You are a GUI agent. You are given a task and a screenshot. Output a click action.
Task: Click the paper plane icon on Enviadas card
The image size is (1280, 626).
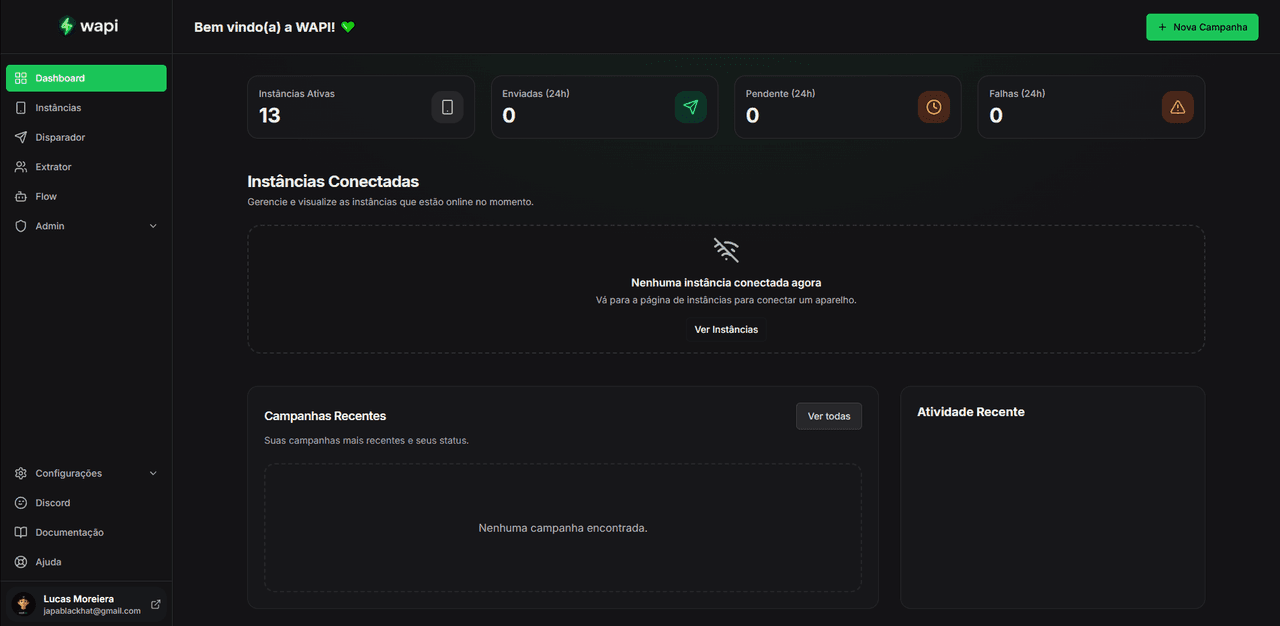tap(691, 107)
